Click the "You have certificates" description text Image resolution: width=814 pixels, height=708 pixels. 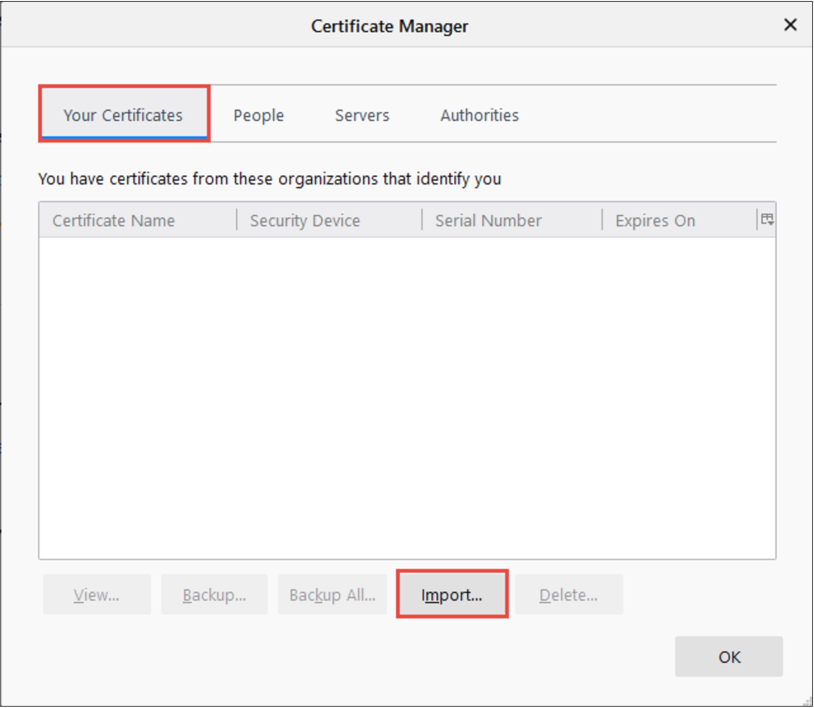pos(270,179)
